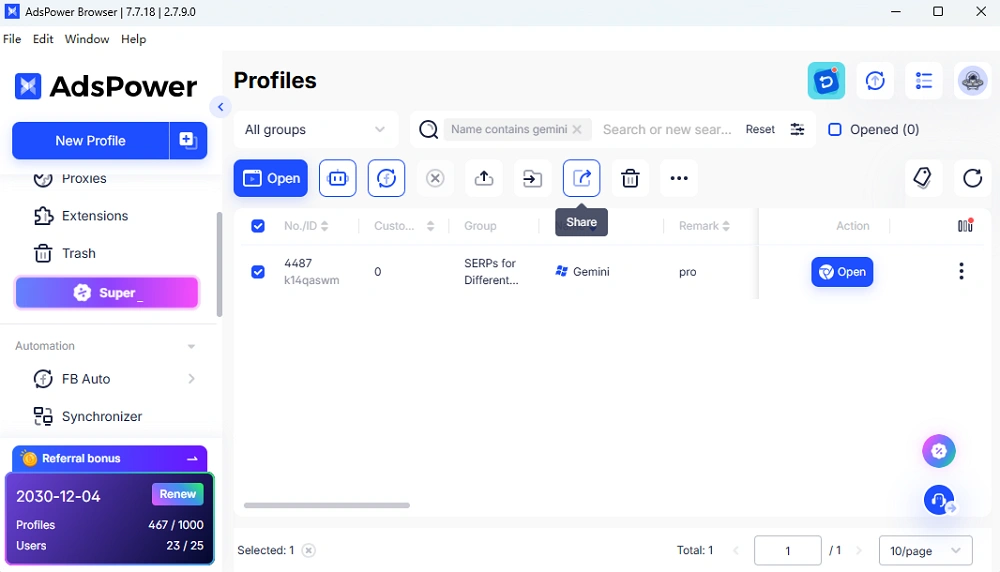Click the trash delete icon in toolbar
1000x572 pixels.
(630, 179)
